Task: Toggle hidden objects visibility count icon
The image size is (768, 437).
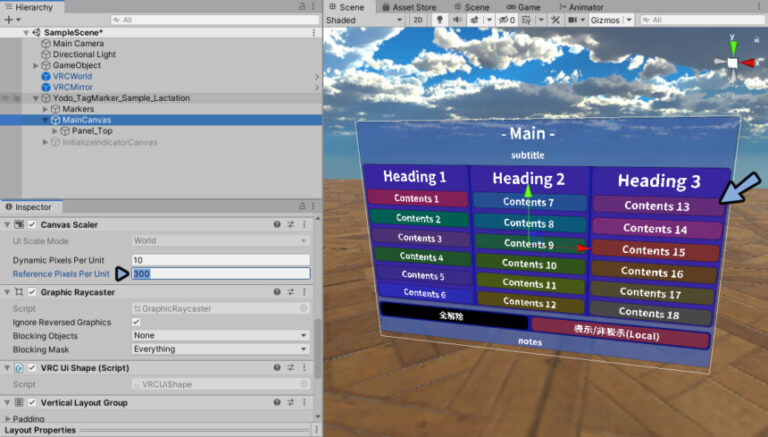Action: point(506,20)
